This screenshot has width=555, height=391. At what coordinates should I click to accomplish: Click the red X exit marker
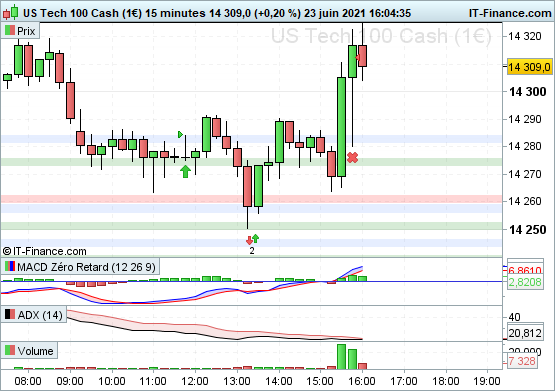point(353,157)
